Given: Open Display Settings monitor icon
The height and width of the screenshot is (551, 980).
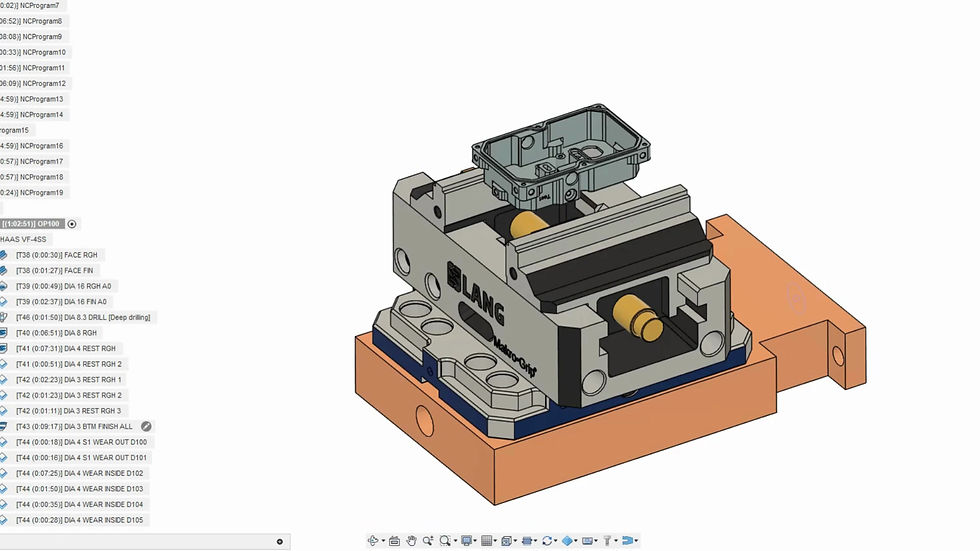Looking at the screenshot, I should pyautogui.click(x=466, y=540).
